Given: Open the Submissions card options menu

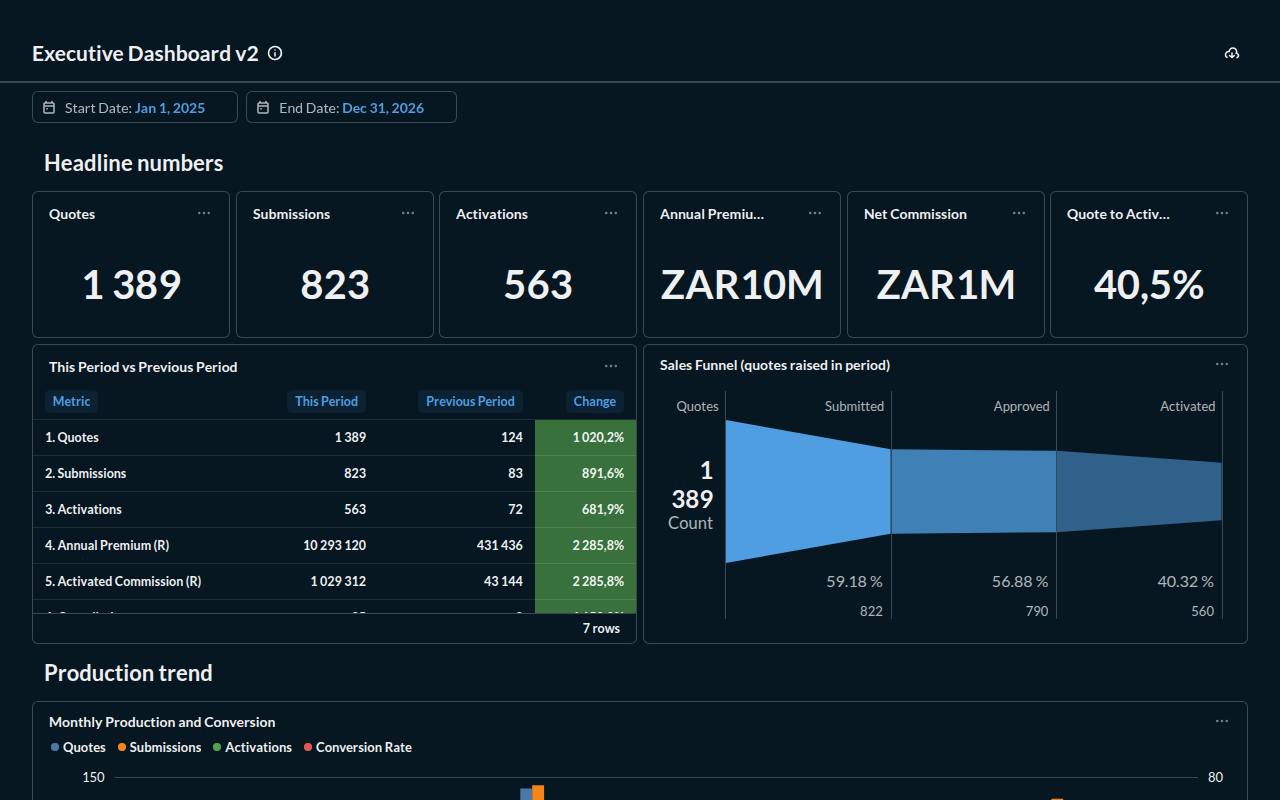Looking at the screenshot, I should [408, 213].
